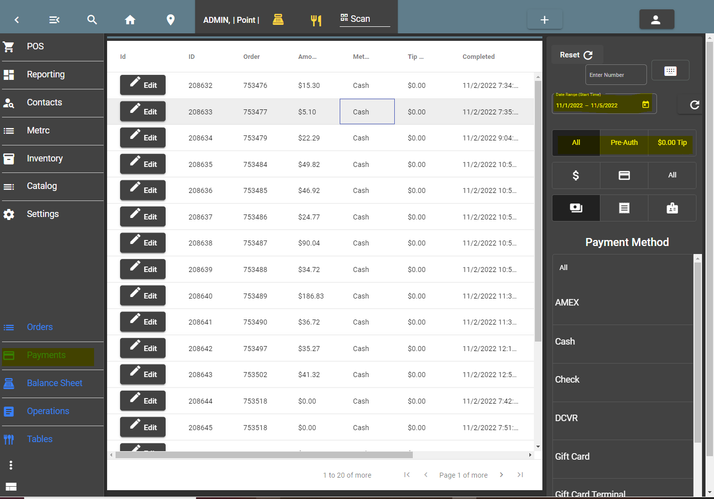This screenshot has width=714, height=499.
Task: Edit payment 208645
Action: coord(143,427)
